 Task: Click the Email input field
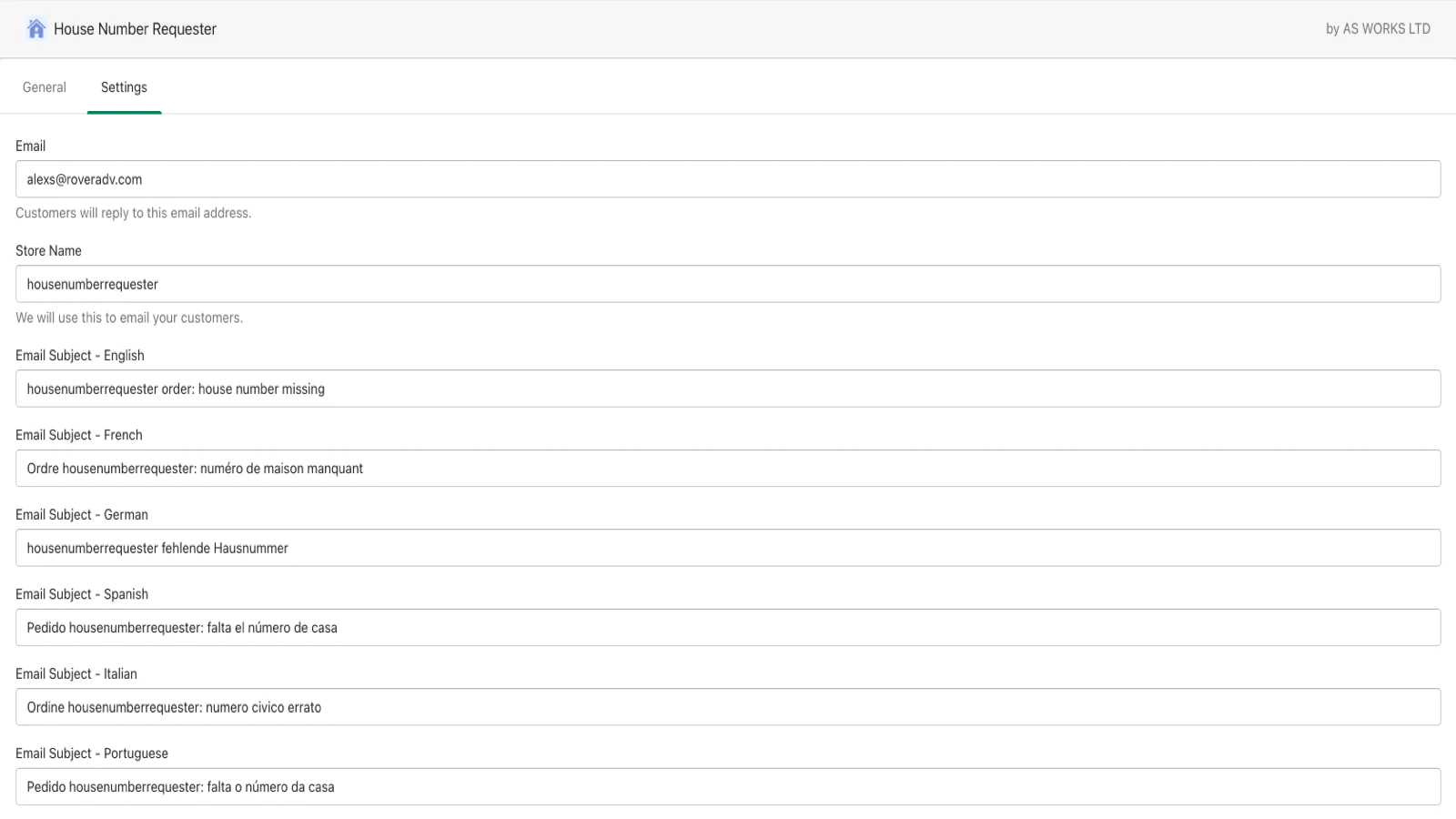(x=728, y=179)
